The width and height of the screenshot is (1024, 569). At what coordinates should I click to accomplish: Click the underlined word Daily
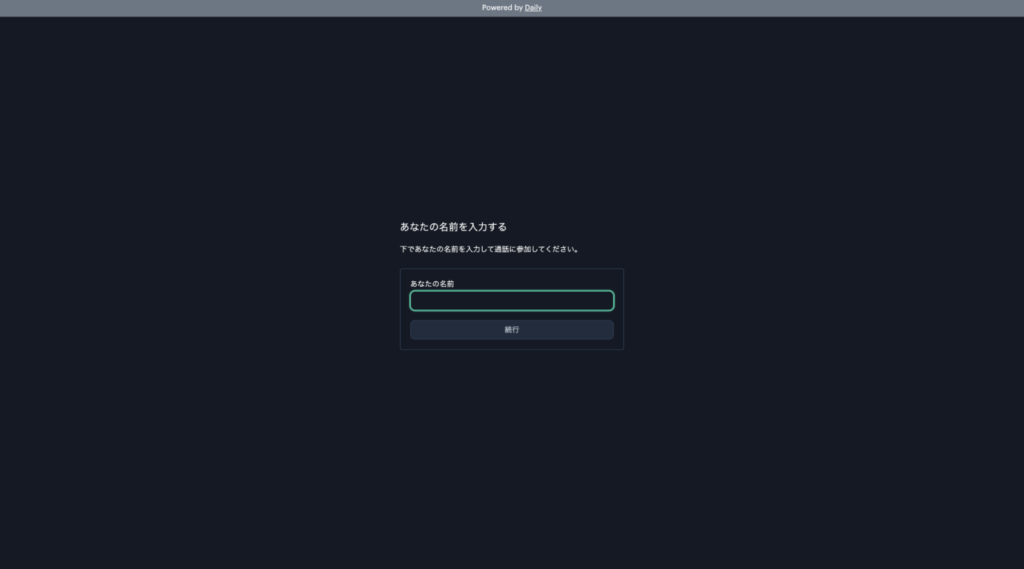click(533, 8)
